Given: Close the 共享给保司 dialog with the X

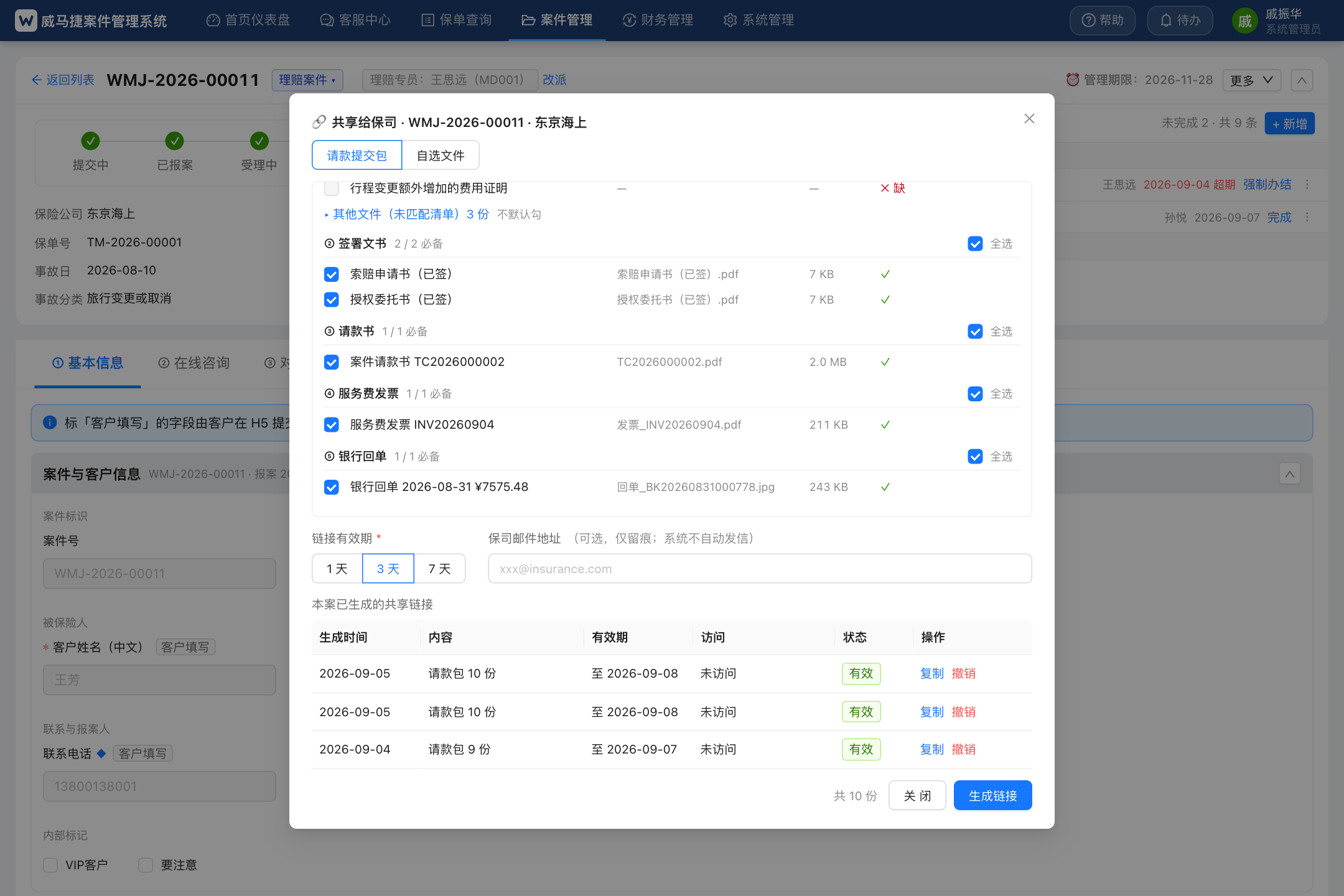Looking at the screenshot, I should (1029, 118).
